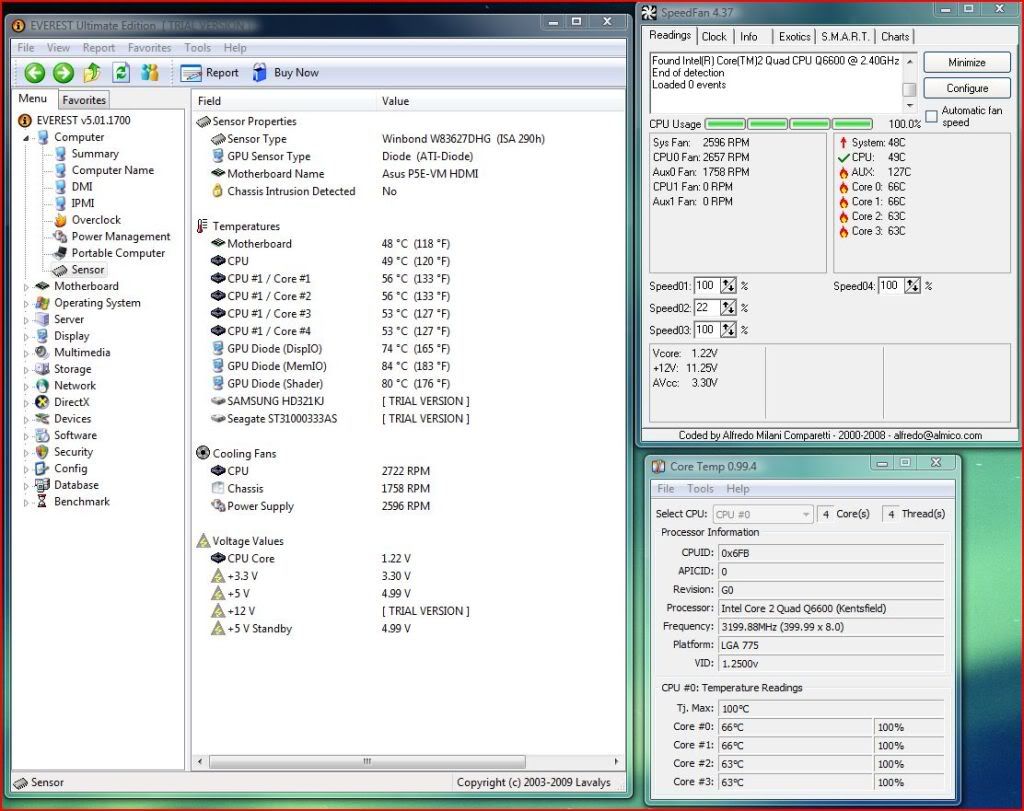Expand the Storage tree node
This screenshot has height=811, width=1024.
(26, 370)
